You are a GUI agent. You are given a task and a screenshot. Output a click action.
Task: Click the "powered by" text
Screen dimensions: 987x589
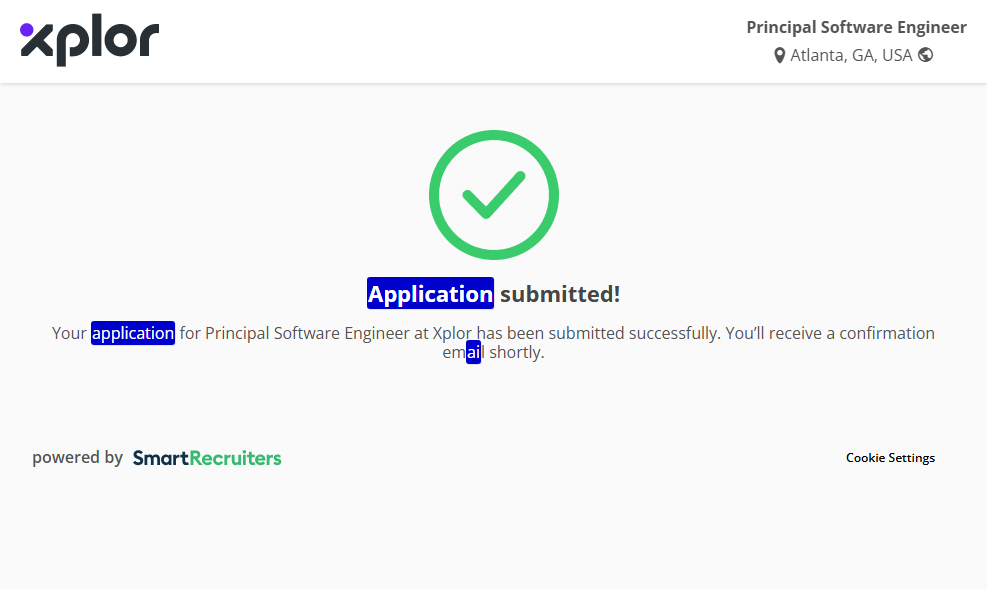click(x=77, y=458)
